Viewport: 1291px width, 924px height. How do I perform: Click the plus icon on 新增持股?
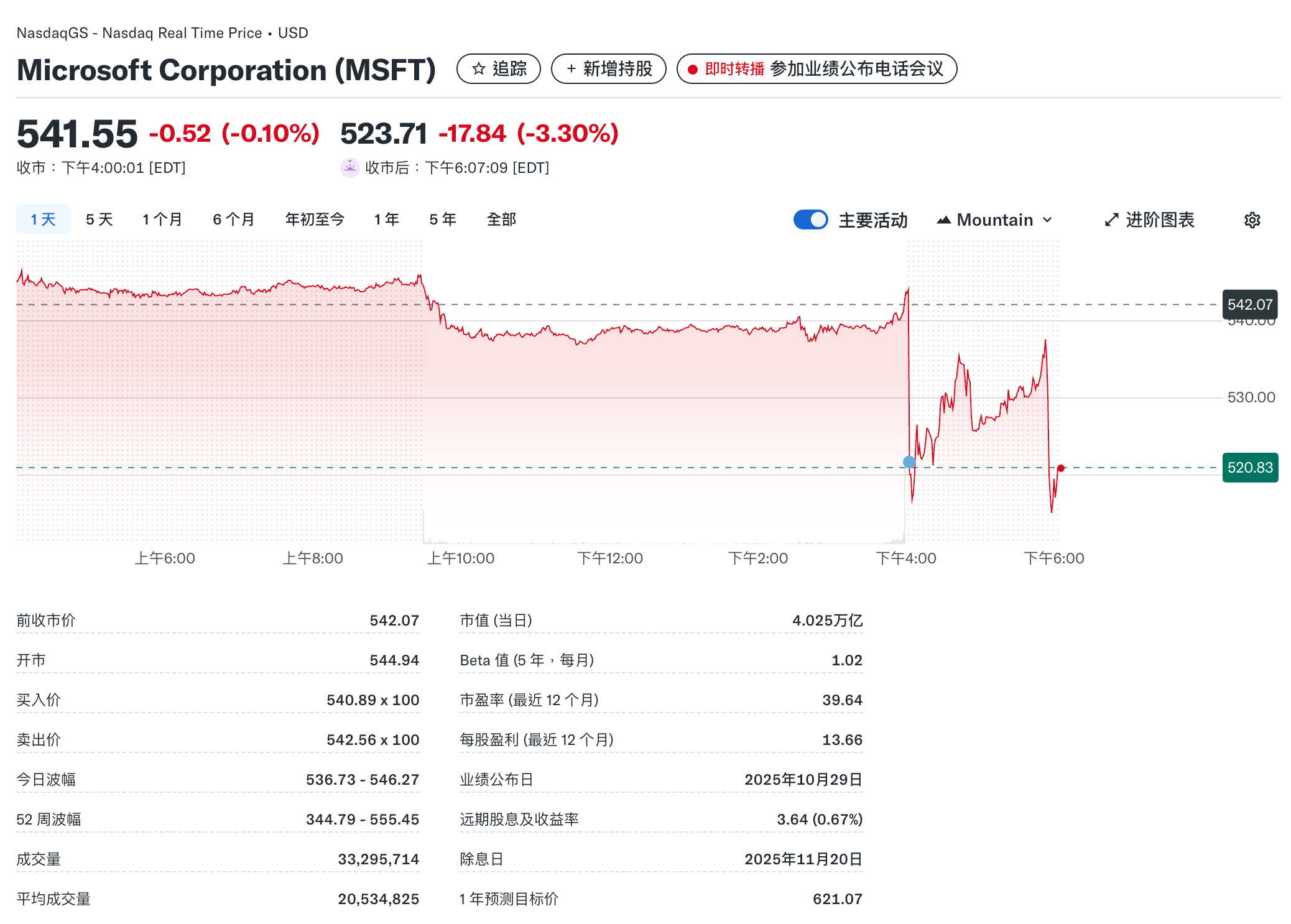click(x=570, y=70)
